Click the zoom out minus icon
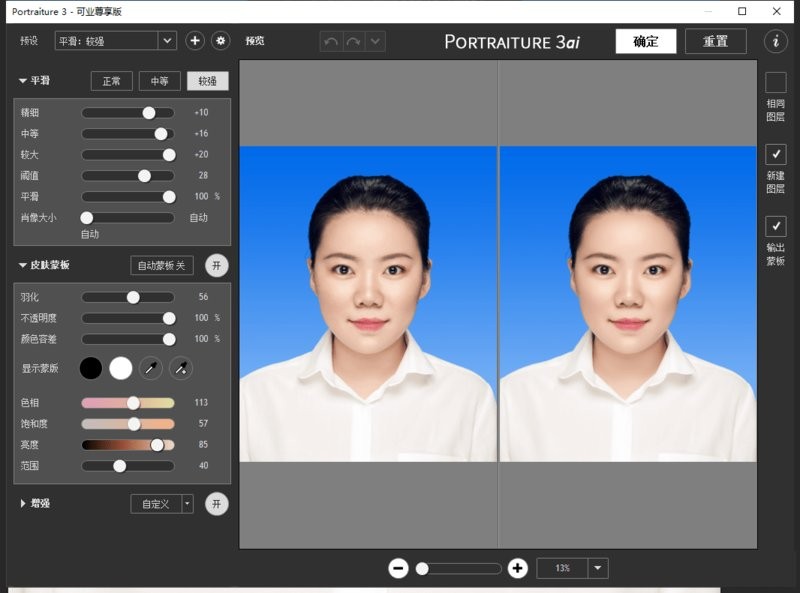The height and width of the screenshot is (593, 800). click(x=398, y=568)
